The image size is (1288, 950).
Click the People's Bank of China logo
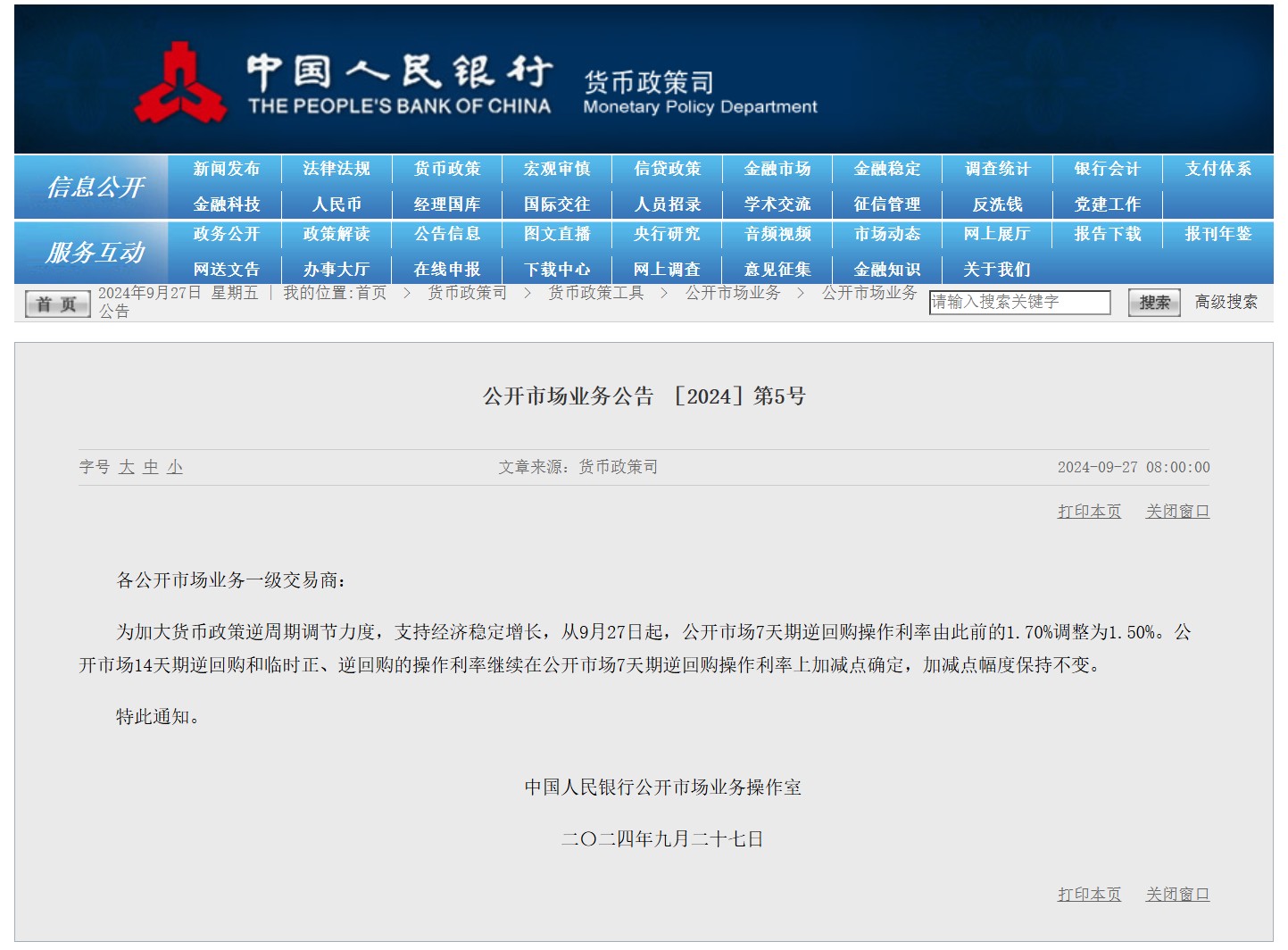tap(181, 83)
